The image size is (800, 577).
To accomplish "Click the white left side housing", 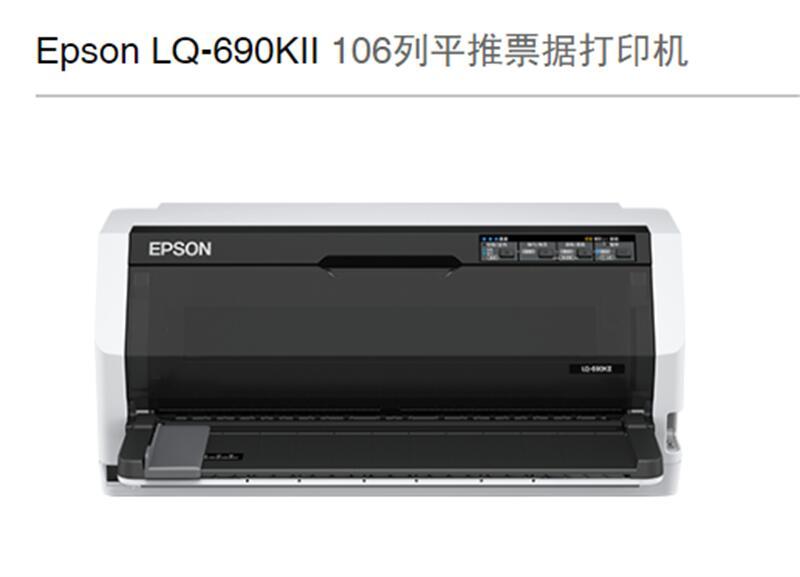I will (111, 347).
